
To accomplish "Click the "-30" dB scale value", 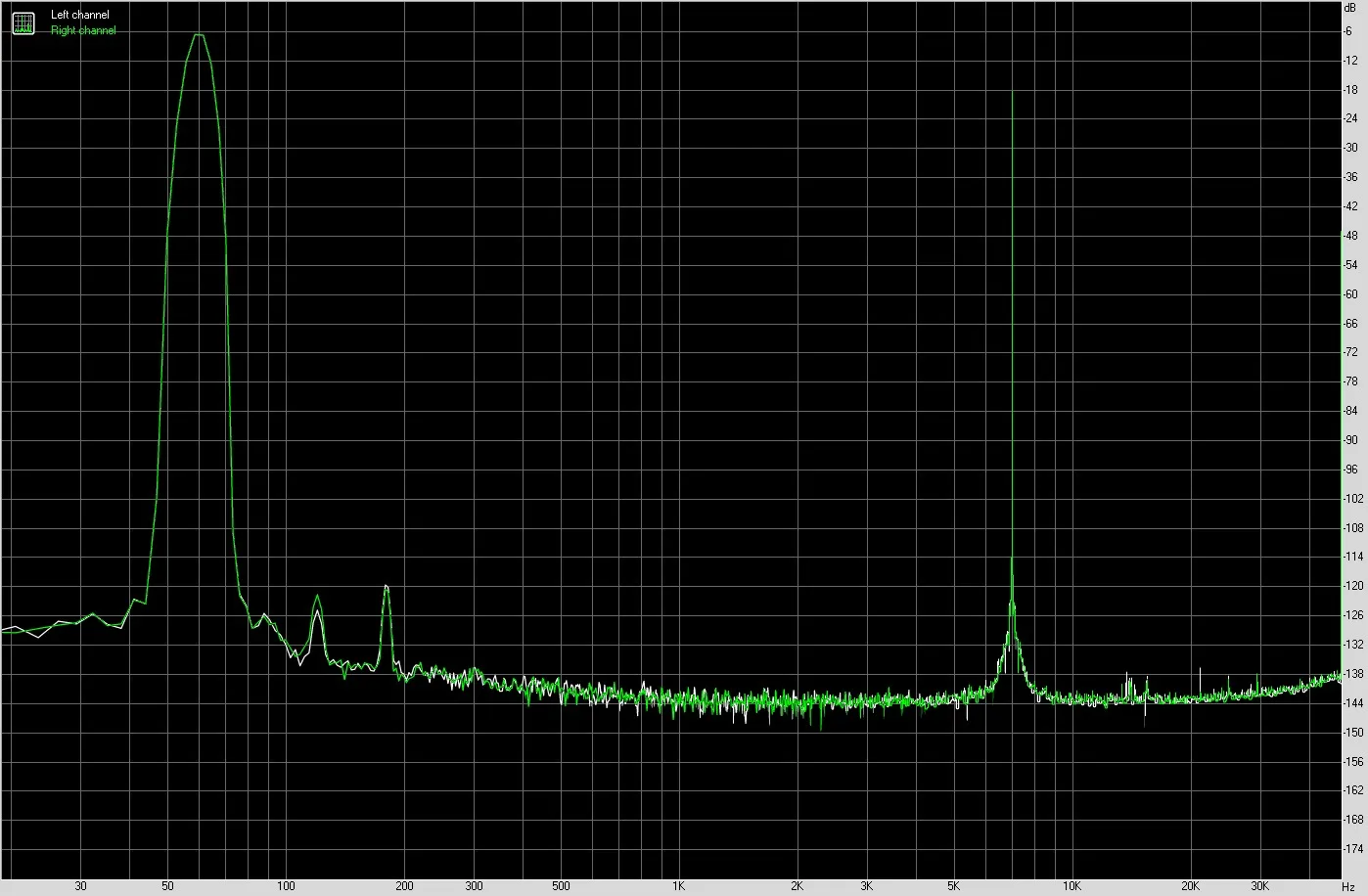I will 1350,148.
